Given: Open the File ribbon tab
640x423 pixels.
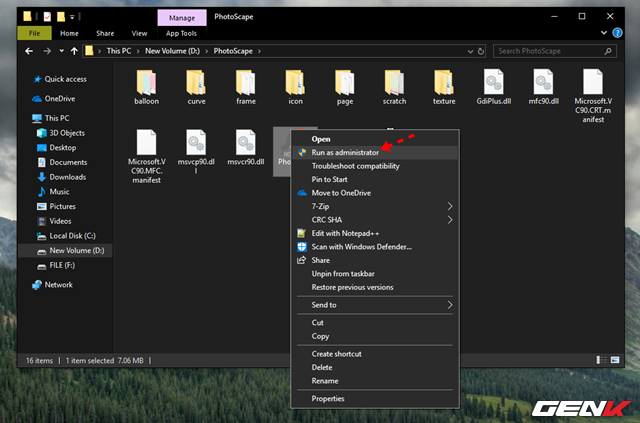Looking at the screenshot, I should [x=35, y=33].
